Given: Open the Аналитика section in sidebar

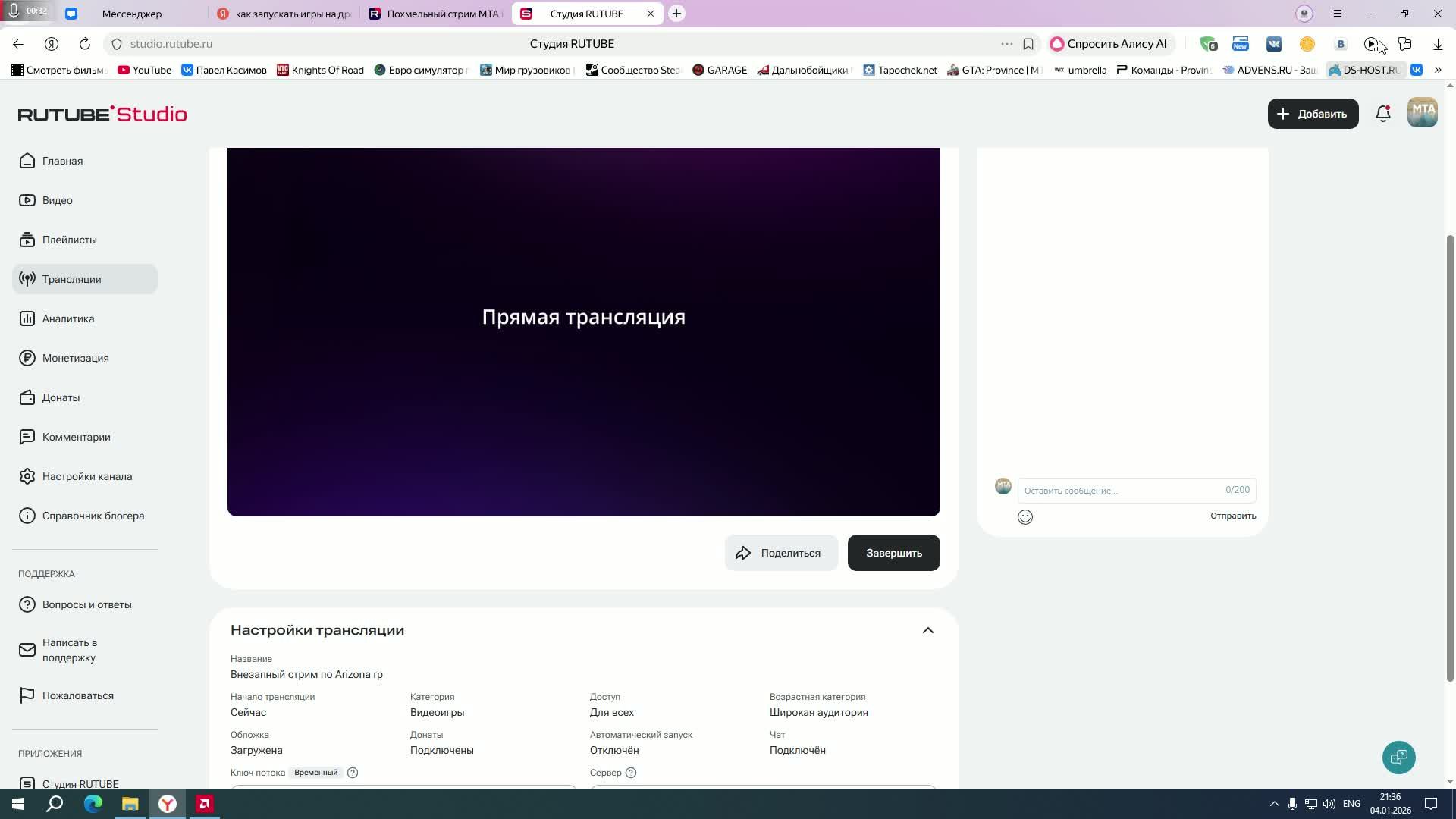Looking at the screenshot, I should click(68, 318).
